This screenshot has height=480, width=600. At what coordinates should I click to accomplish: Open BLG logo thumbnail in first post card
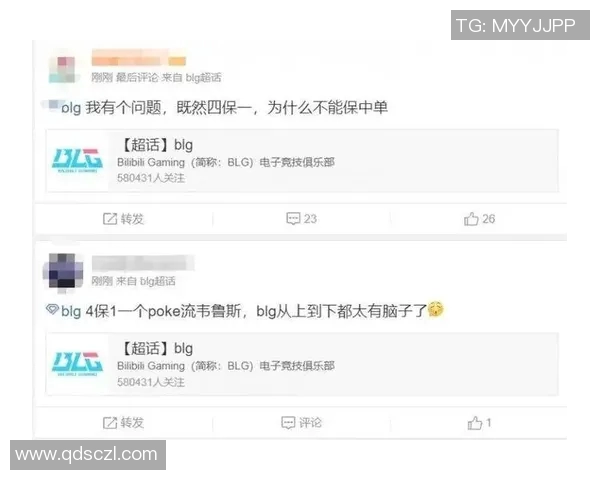(x=77, y=160)
